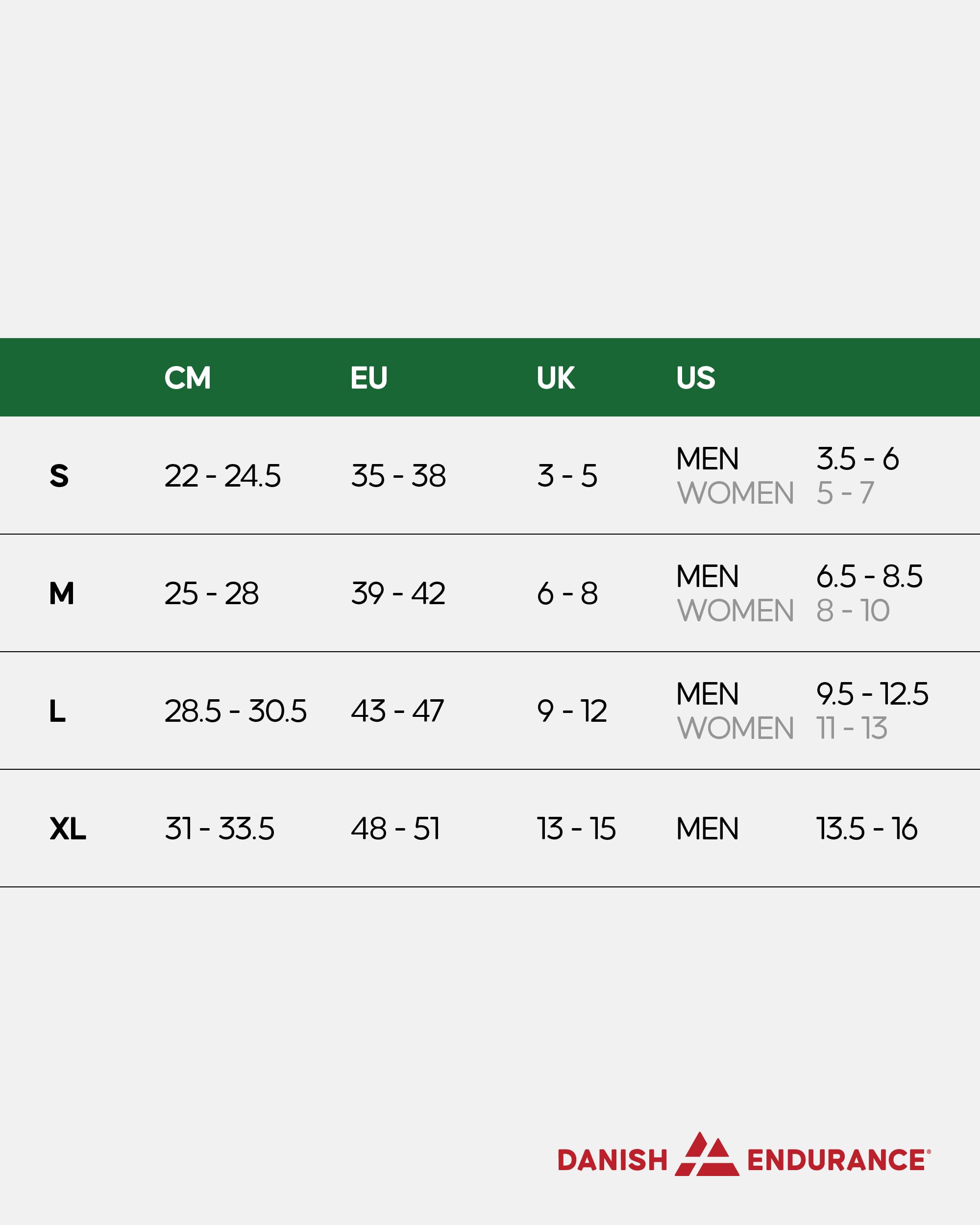Select the CM column header

[188, 378]
